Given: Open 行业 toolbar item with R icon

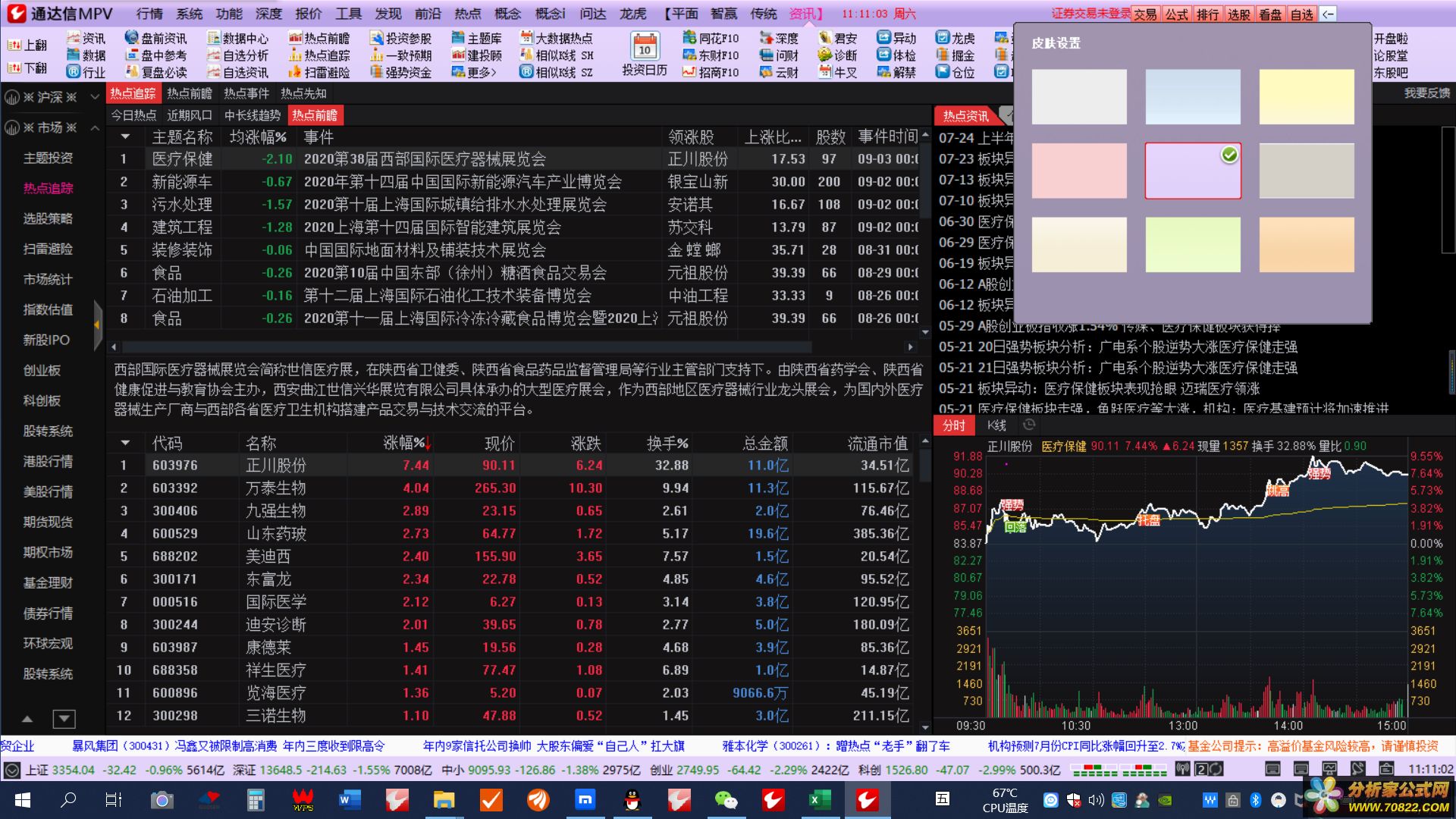Looking at the screenshot, I should point(86,73).
